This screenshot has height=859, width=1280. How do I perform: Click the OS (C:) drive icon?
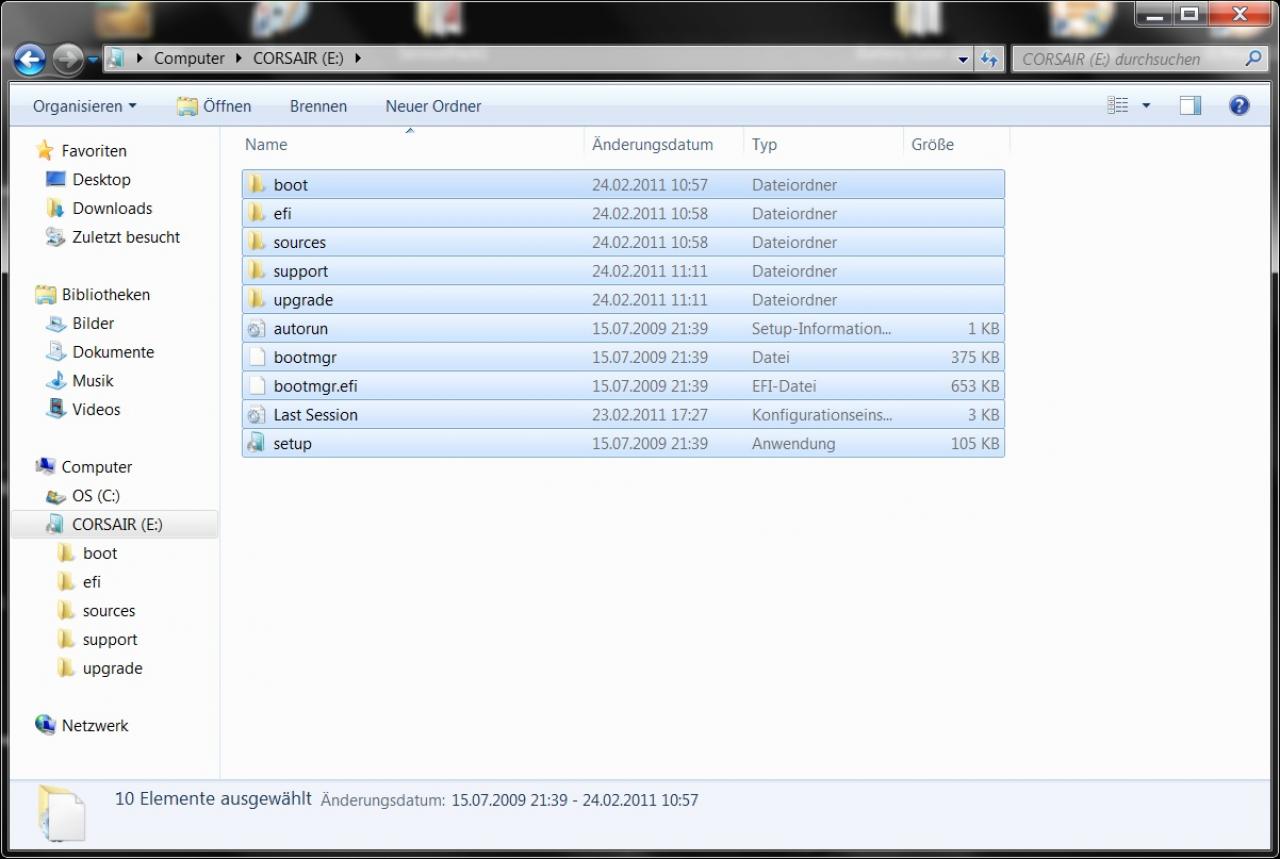tap(56, 496)
